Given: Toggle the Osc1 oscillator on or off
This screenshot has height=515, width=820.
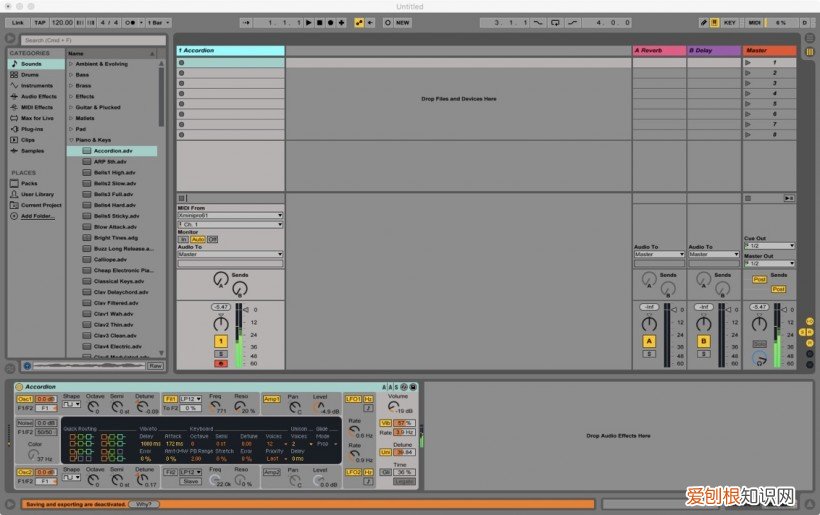Looking at the screenshot, I should [x=25, y=399].
